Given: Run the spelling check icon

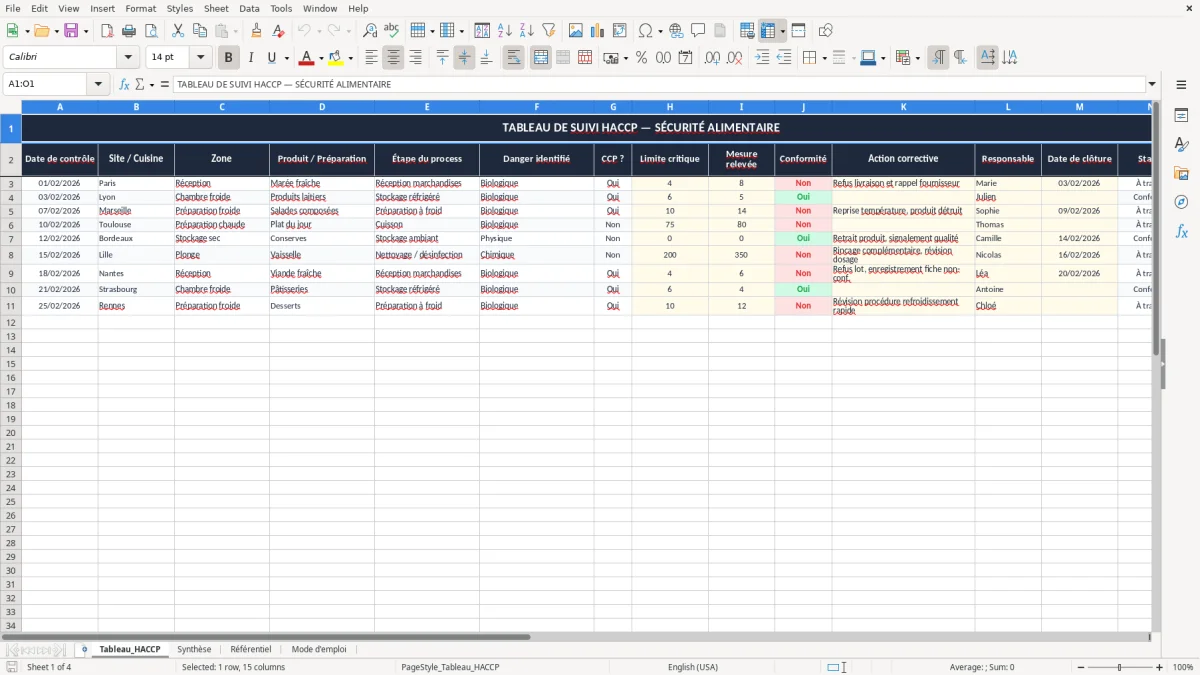Looking at the screenshot, I should (x=392, y=31).
